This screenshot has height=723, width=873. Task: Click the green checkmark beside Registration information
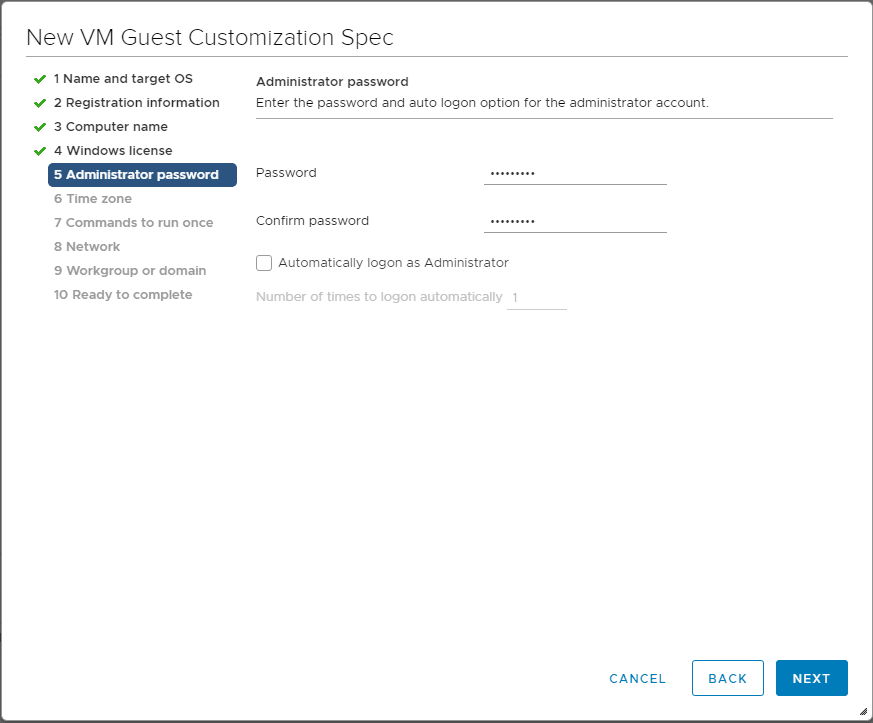point(40,103)
